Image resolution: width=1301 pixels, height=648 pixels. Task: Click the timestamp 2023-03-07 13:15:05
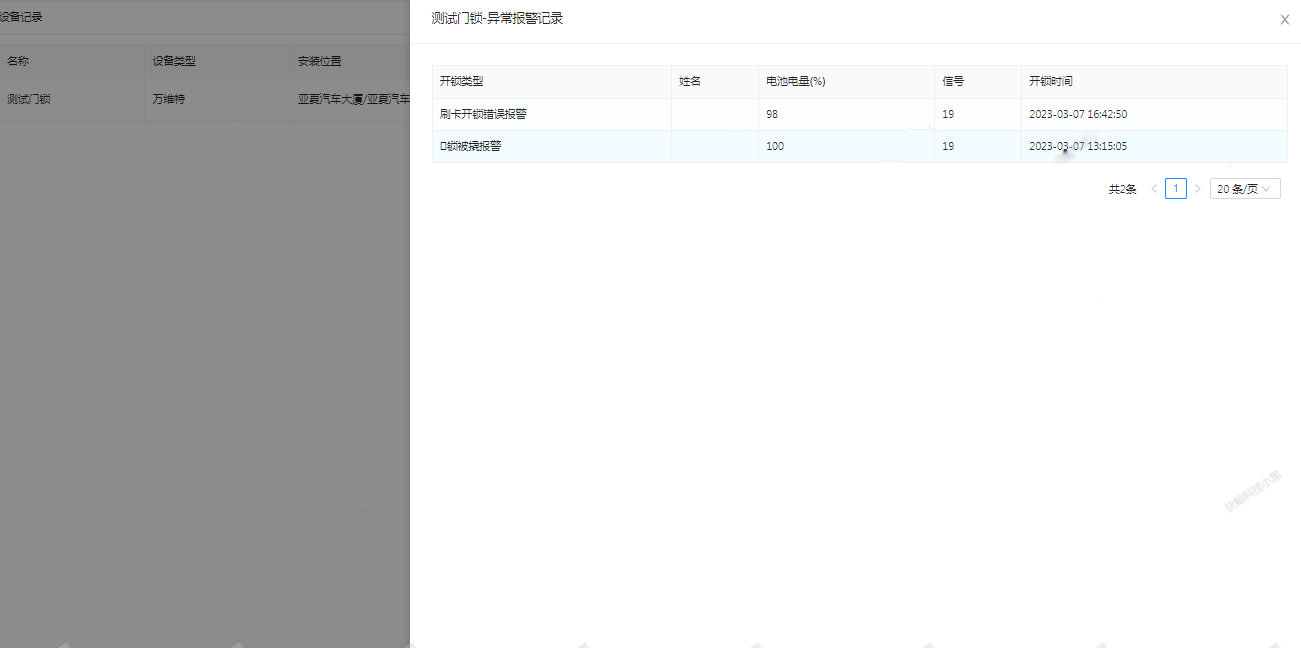1078,146
